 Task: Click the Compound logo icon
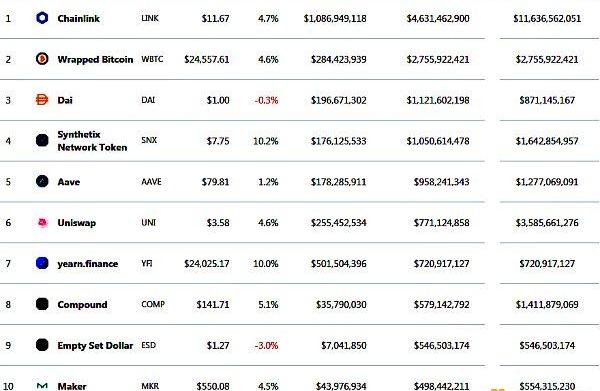42,304
